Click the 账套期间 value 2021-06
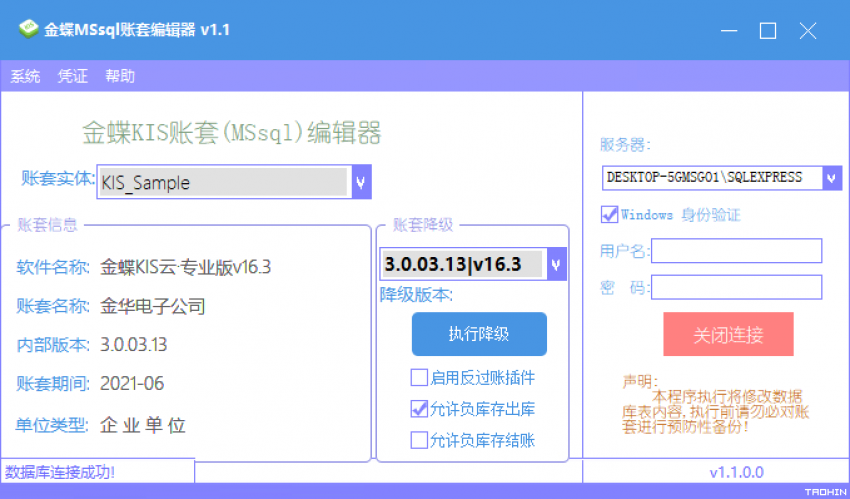Image resolution: width=850 pixels, height=499 pixels. pos(132,384)
